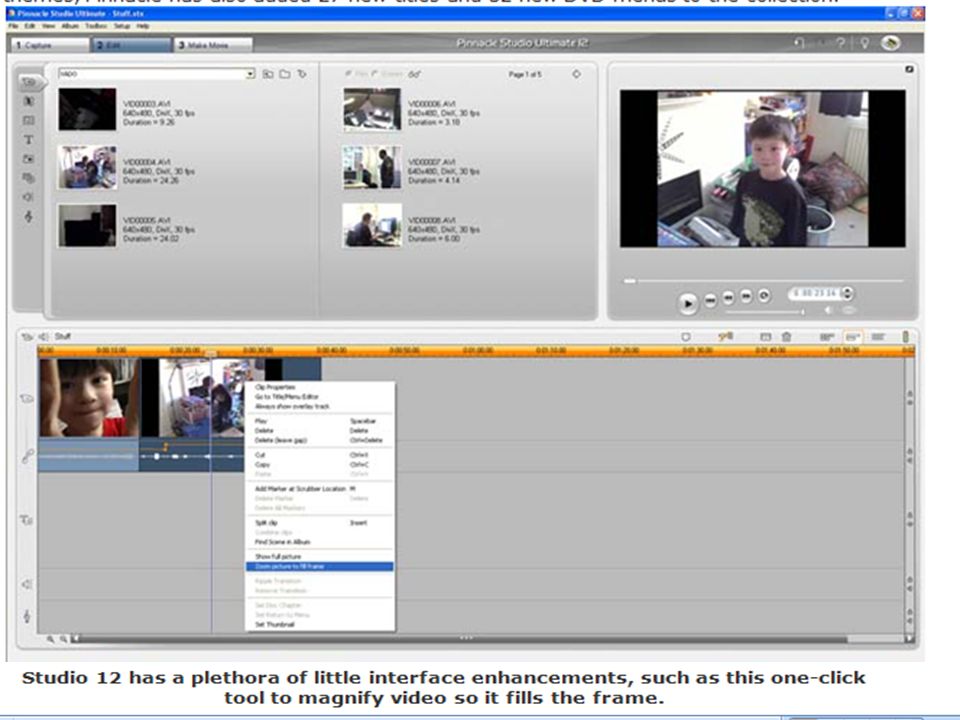Click the fast reverse player button
This screenshot has height=720, width=960.
coord(728,298)
